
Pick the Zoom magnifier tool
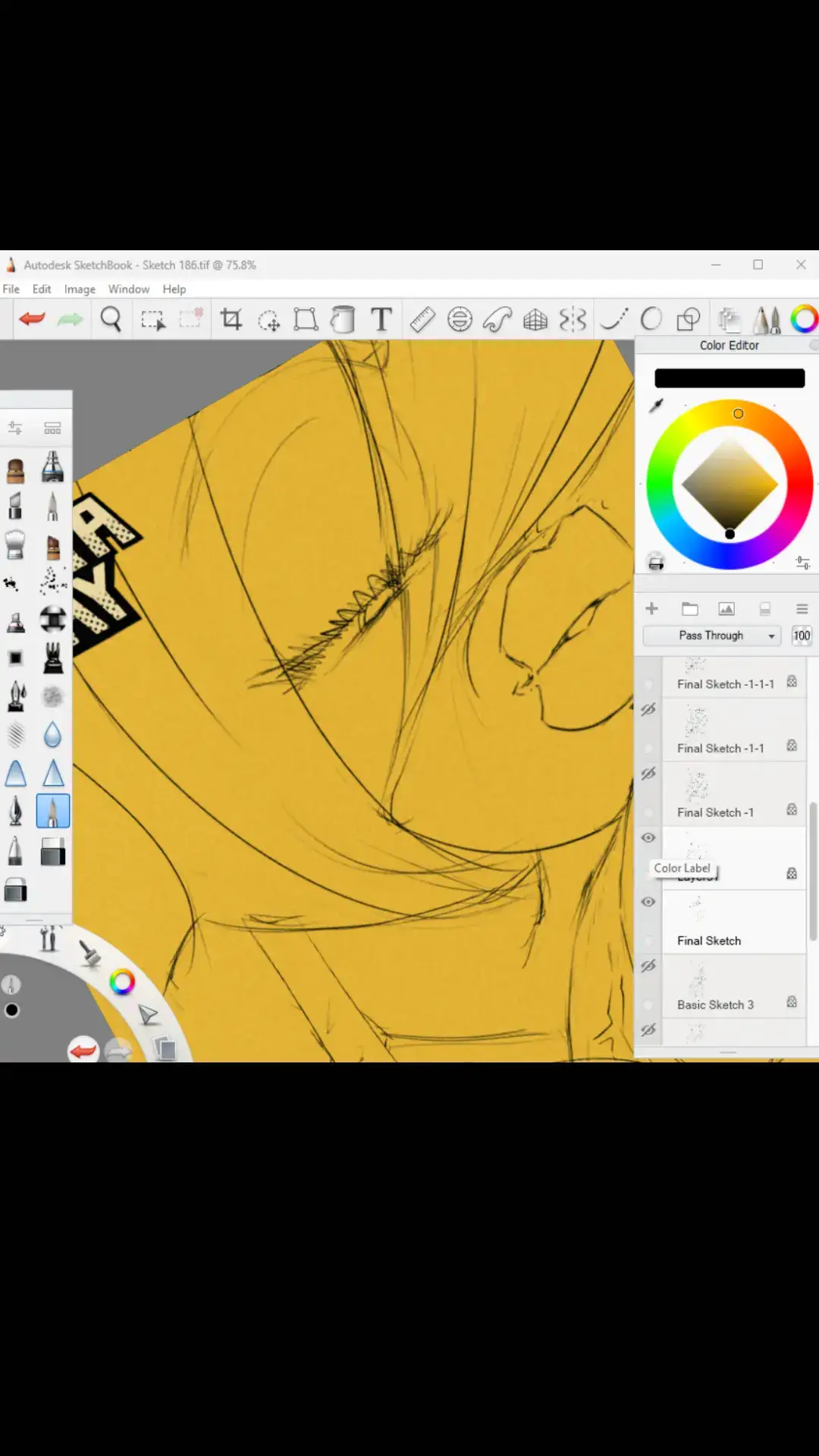click(x=111, y=319)
